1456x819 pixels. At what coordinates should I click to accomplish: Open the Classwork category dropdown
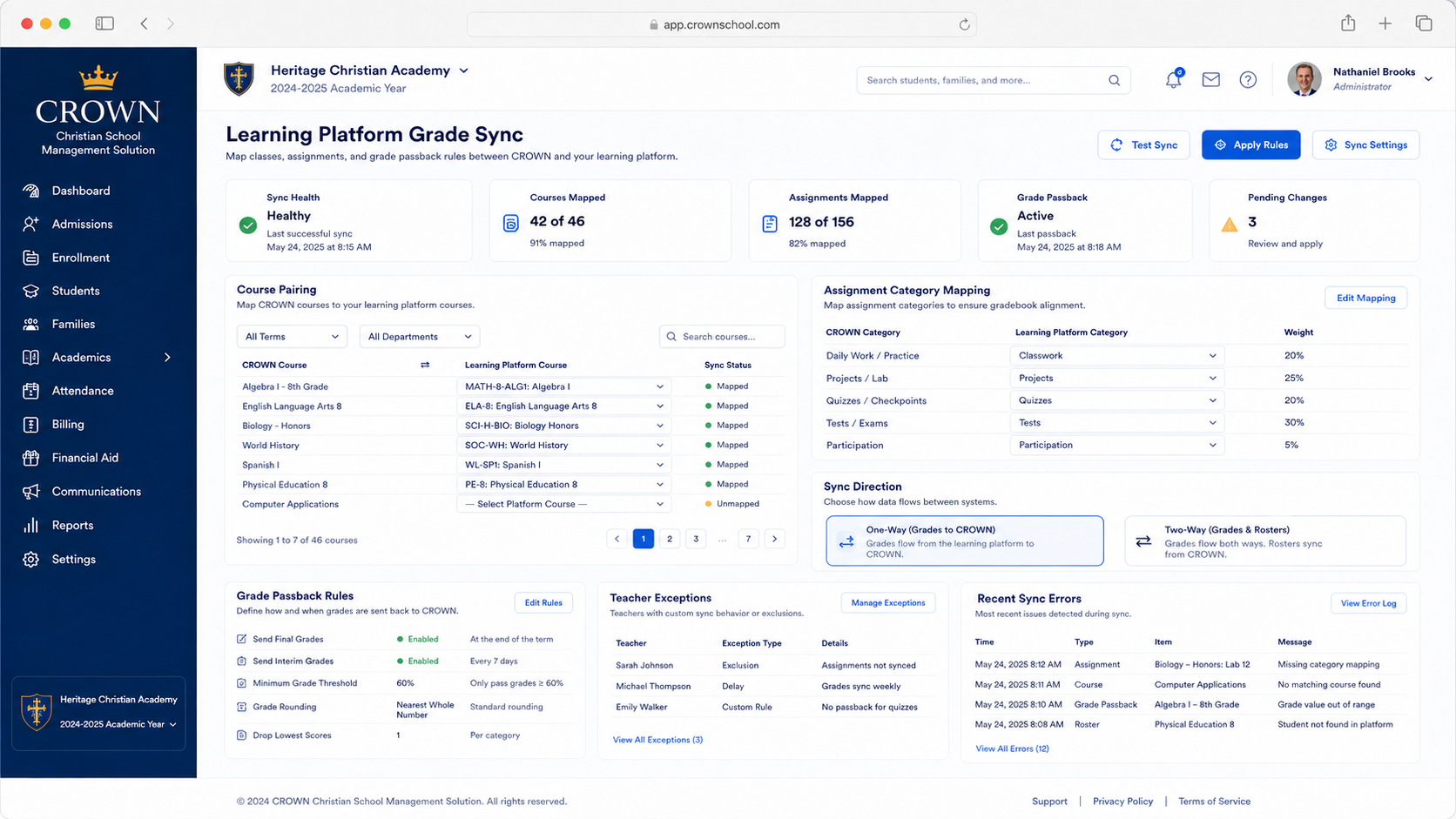point(1117,355)
